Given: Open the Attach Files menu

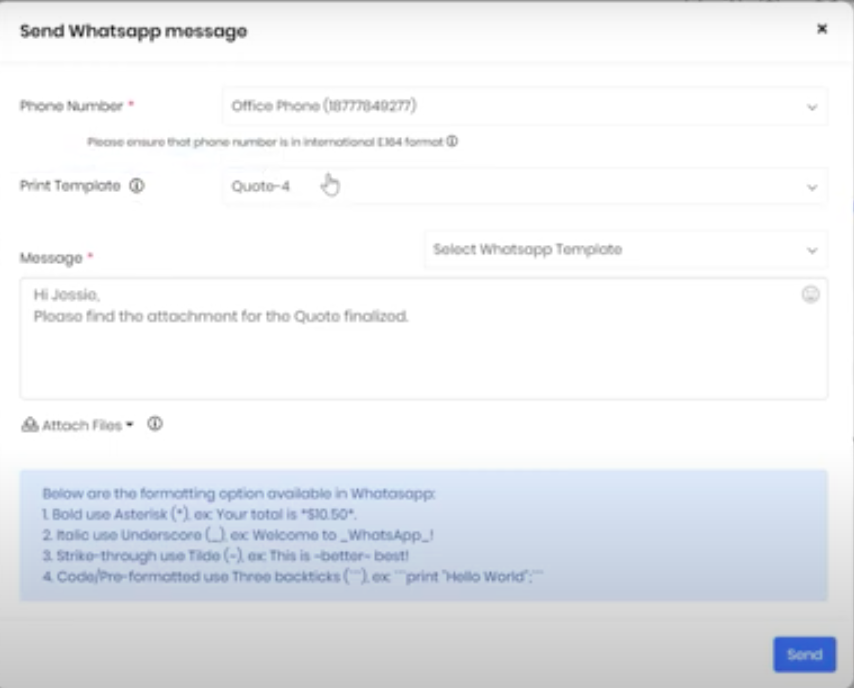Looking at the screenshot, I should 77,425.
